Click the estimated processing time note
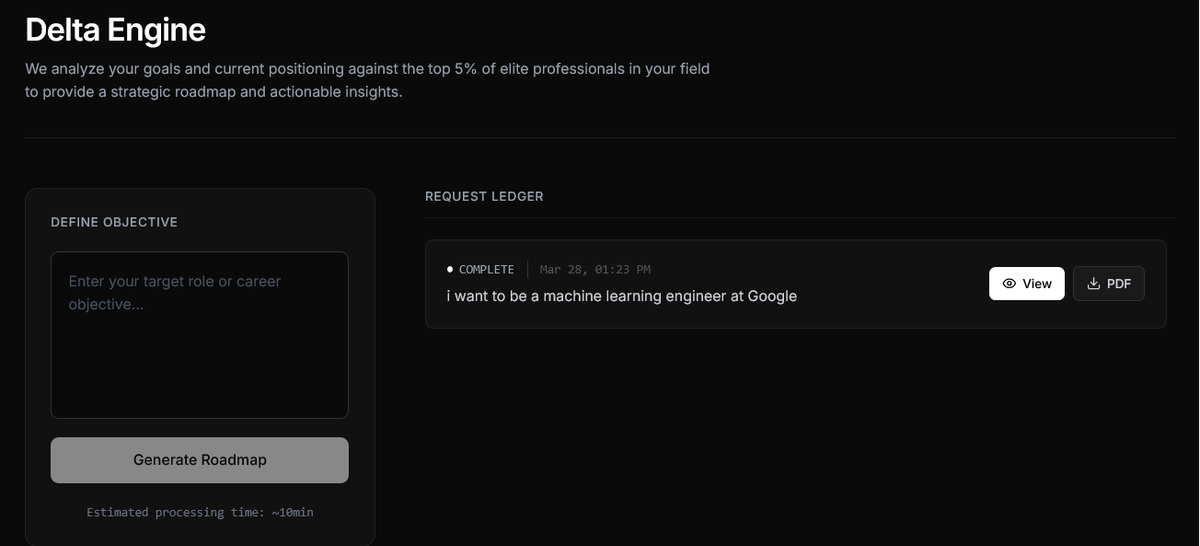Screen dimensions: 1200x546 199,512
